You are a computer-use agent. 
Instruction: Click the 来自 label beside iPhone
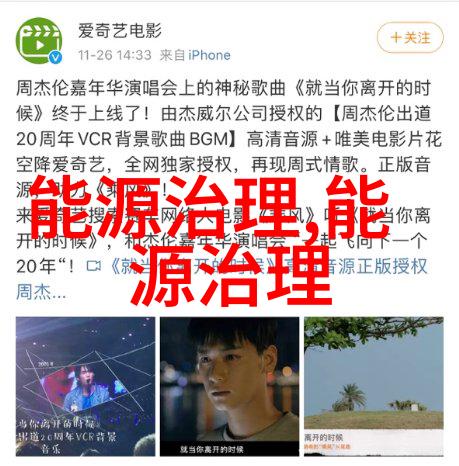click(x=173, y=55)
